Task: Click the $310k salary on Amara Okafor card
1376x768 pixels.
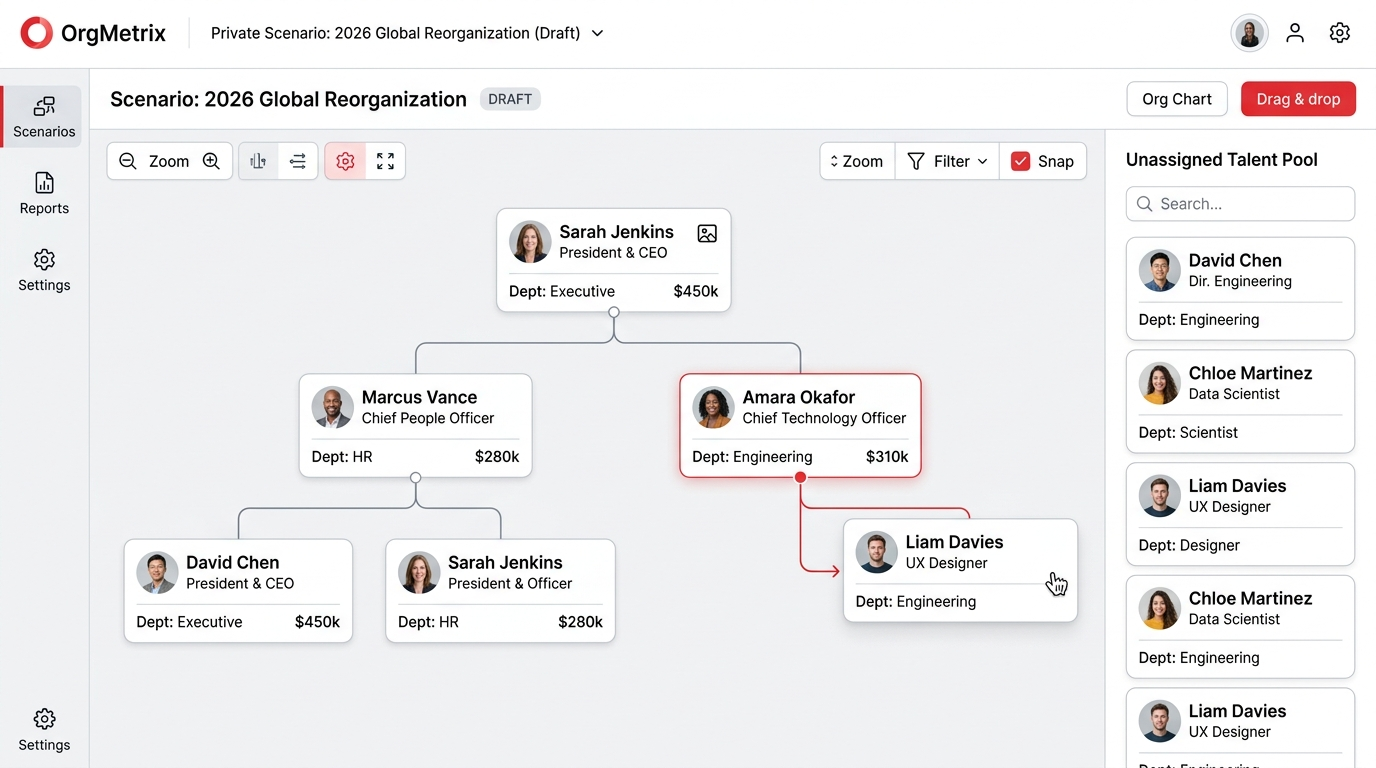Action: click(887, 457)
